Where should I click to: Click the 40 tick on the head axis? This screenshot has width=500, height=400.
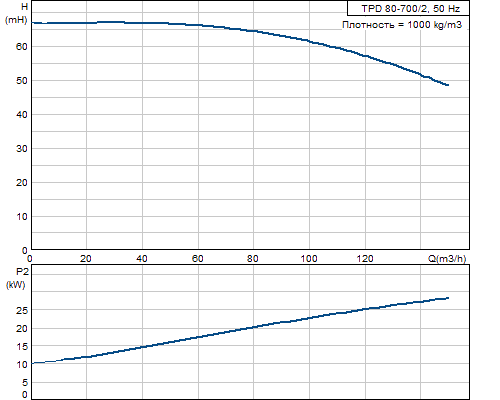(21, 115)
